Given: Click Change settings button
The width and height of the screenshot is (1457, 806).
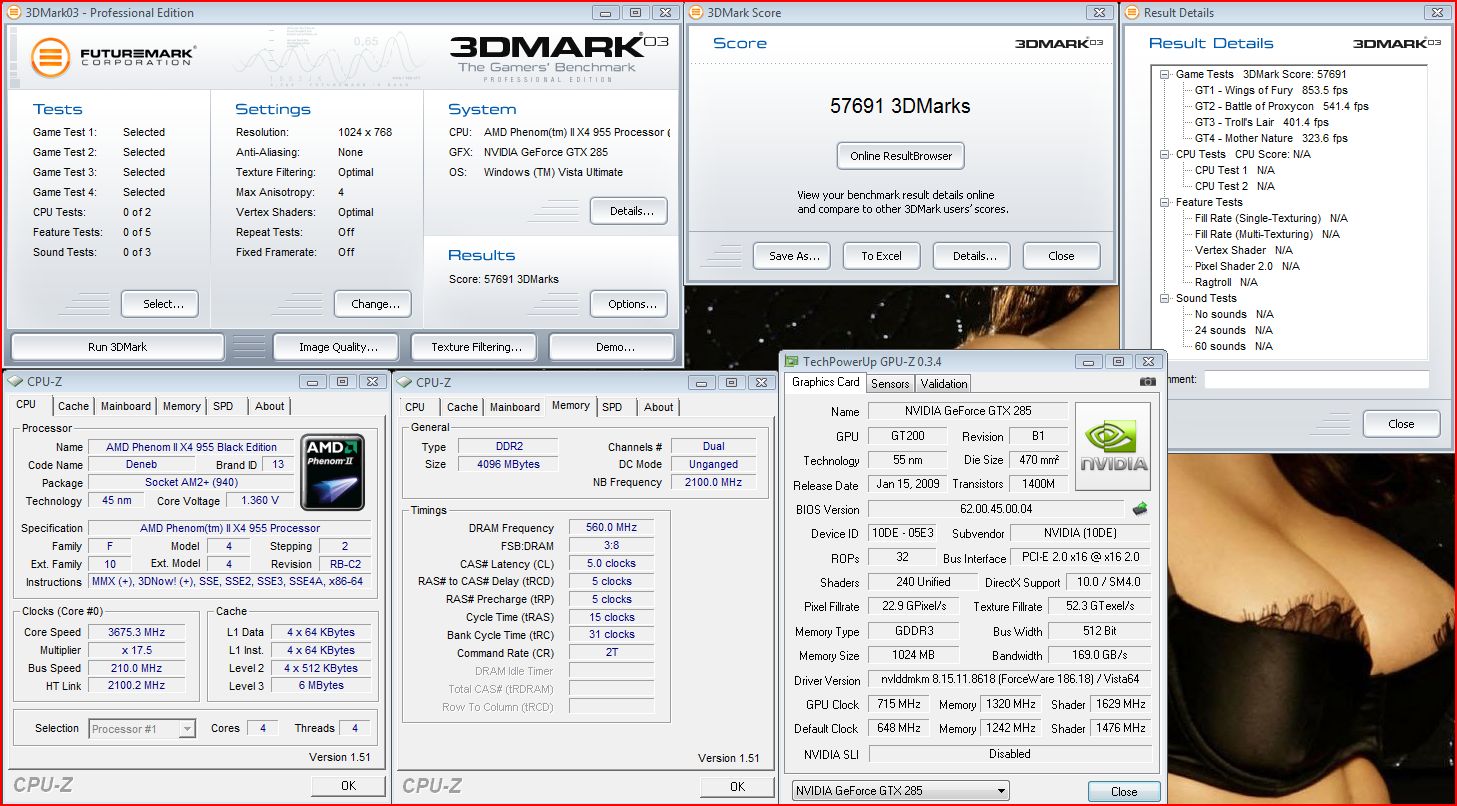Looking at the screenshot, I should (x=375, y=304).
